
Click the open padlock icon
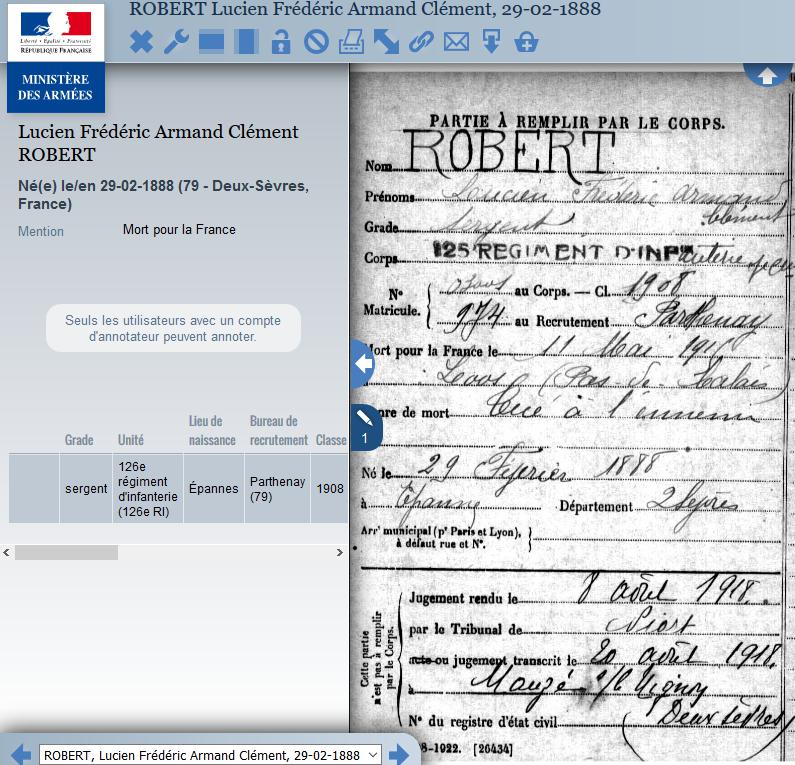pyautogui.click(x=281, y=42)
